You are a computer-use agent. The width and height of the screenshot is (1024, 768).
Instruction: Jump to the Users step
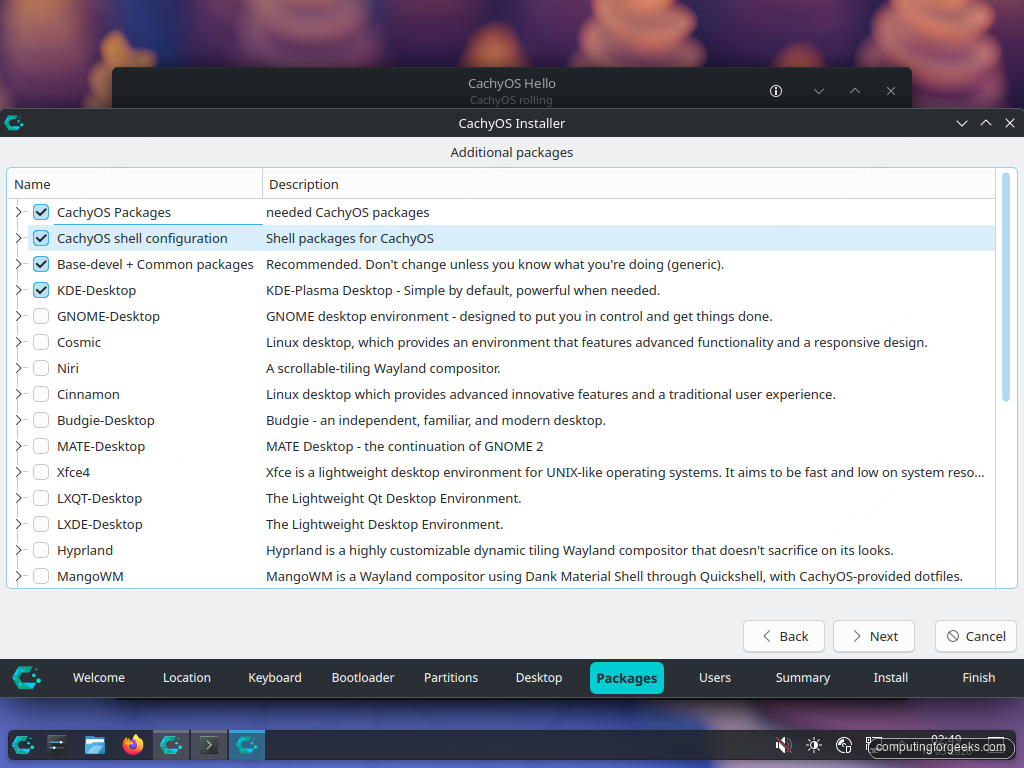(x=715, y=678)
